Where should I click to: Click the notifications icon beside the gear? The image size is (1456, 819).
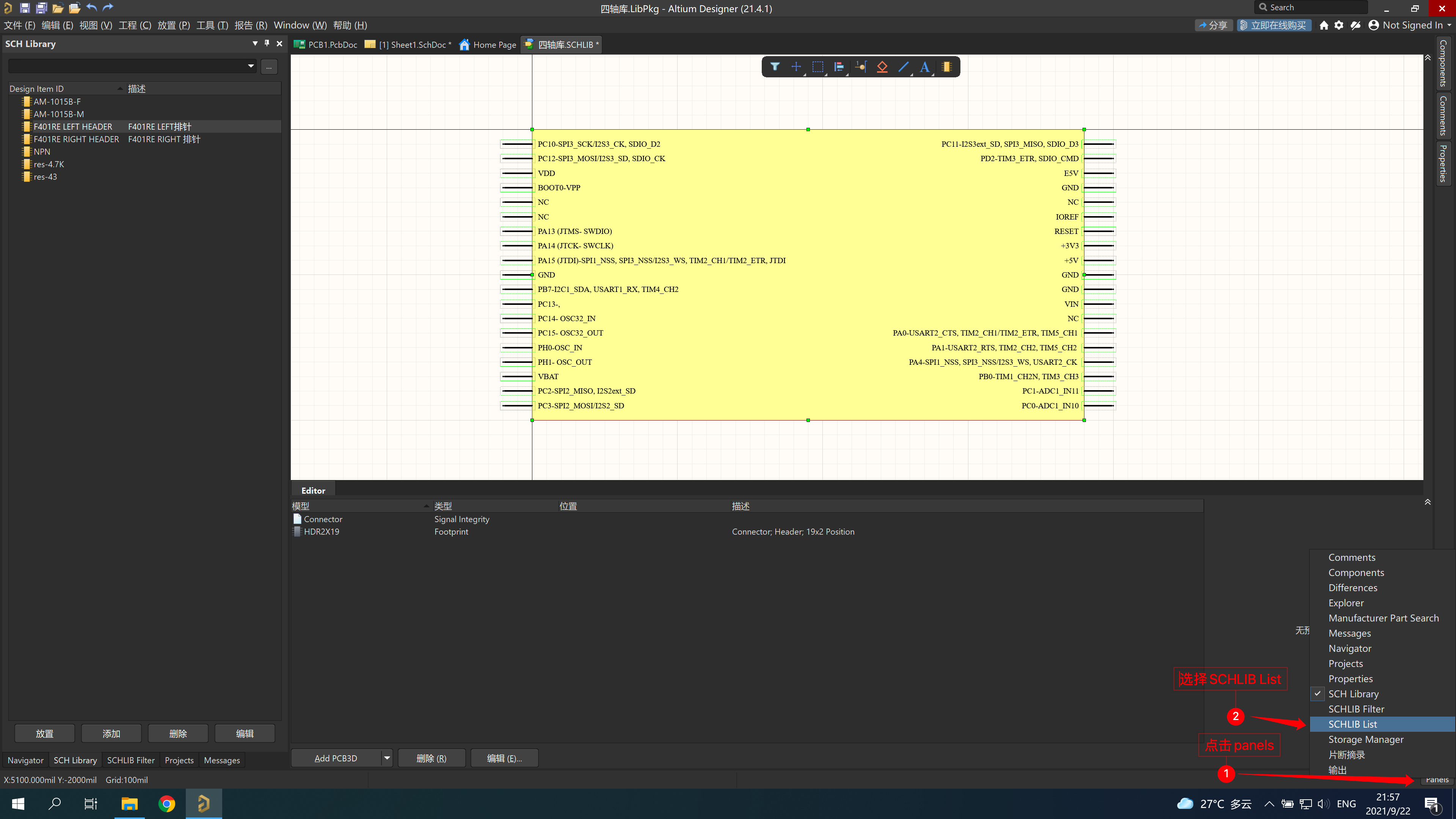1356,25
